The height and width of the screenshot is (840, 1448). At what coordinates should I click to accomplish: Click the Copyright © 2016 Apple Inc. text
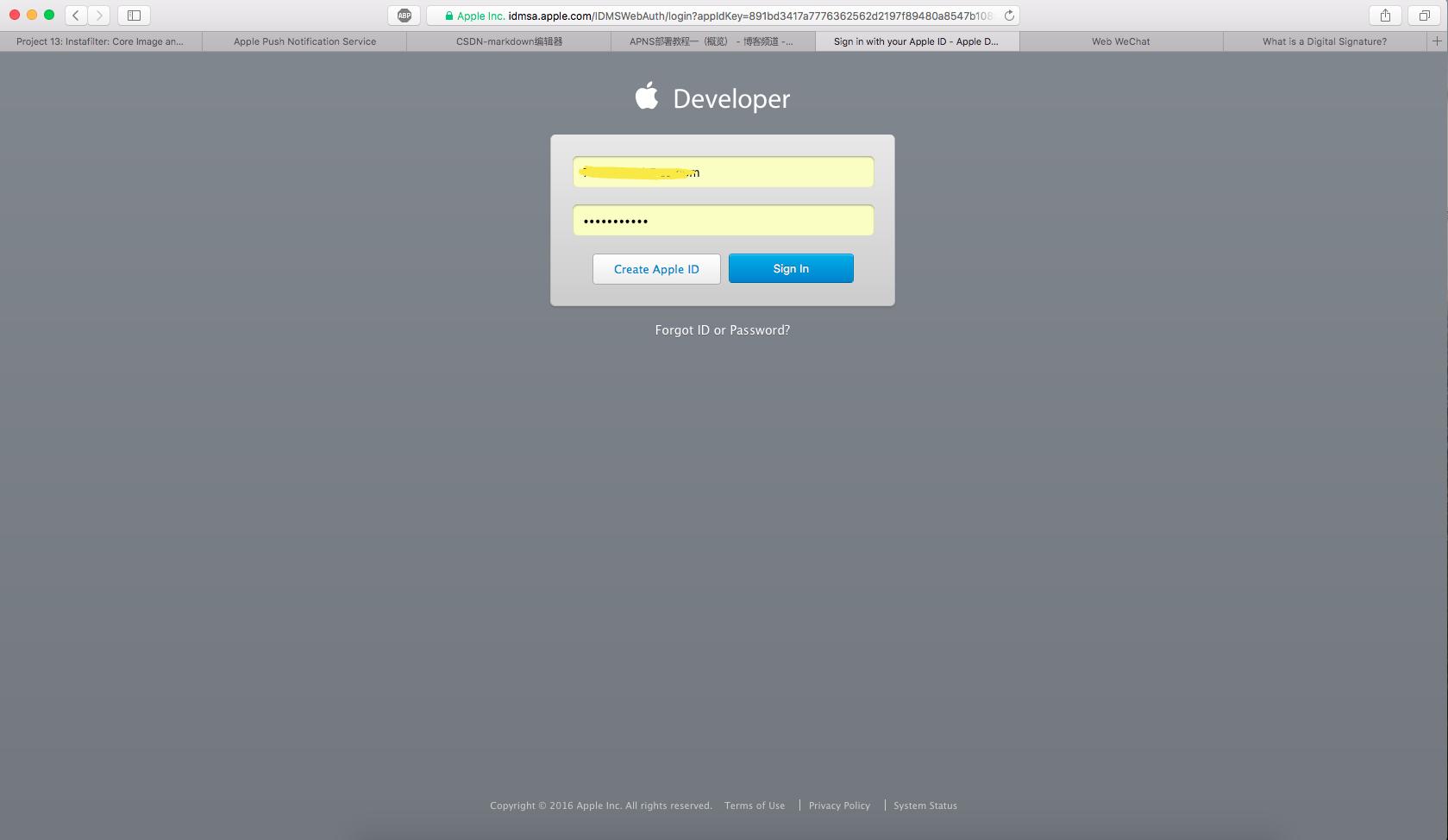pyautogui.click(x=601, y=806)
